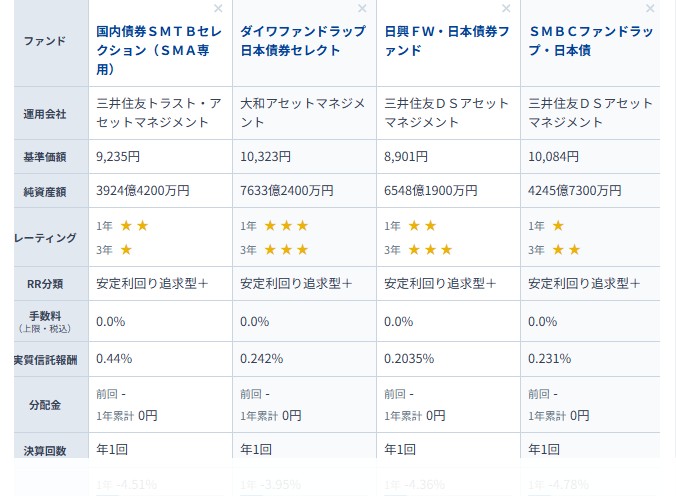Image resolution: width=676 pixels, height=496 pixels.
Task: Click the 1年 single-star rating for ＳＭＢＣファンドラップ
Action: pyautogui.click(x=558, y=226)
